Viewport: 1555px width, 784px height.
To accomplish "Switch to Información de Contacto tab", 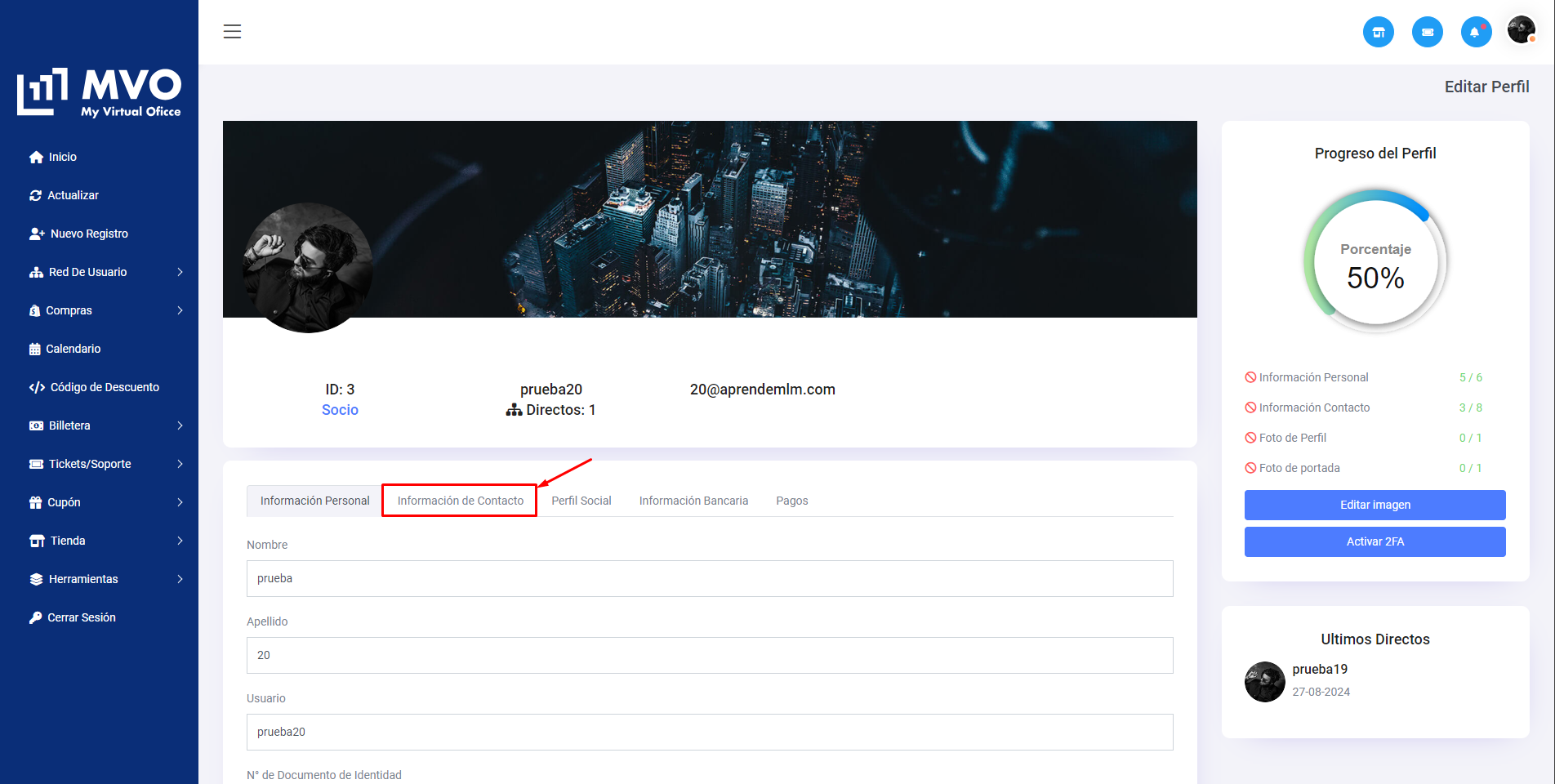I will point(460,501).
